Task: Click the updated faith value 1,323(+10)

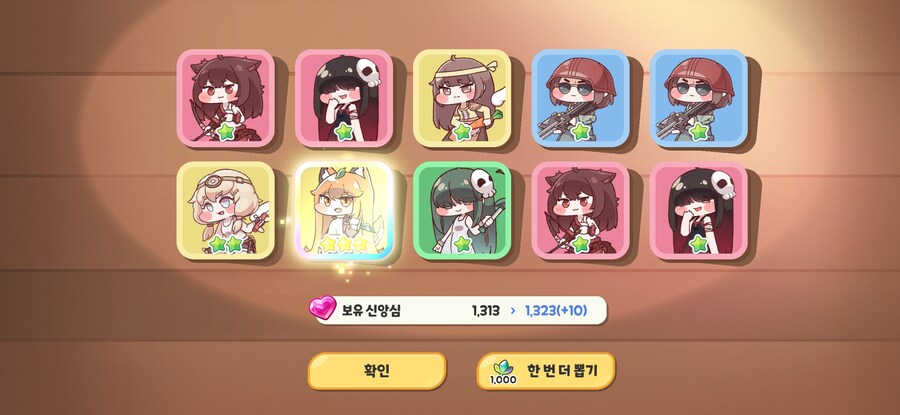Action: 556,311
